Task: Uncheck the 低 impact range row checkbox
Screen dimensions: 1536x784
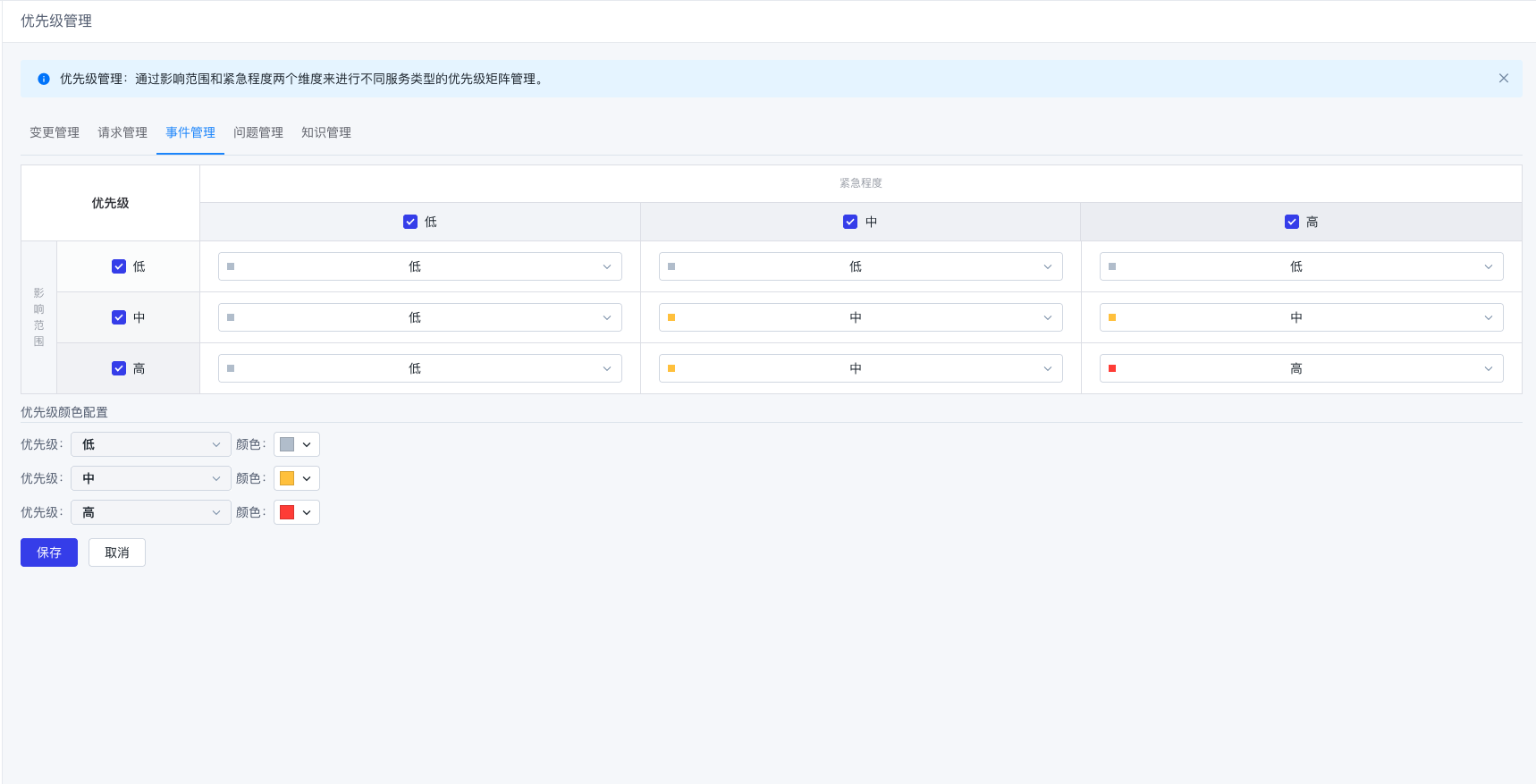Action: 119,266
